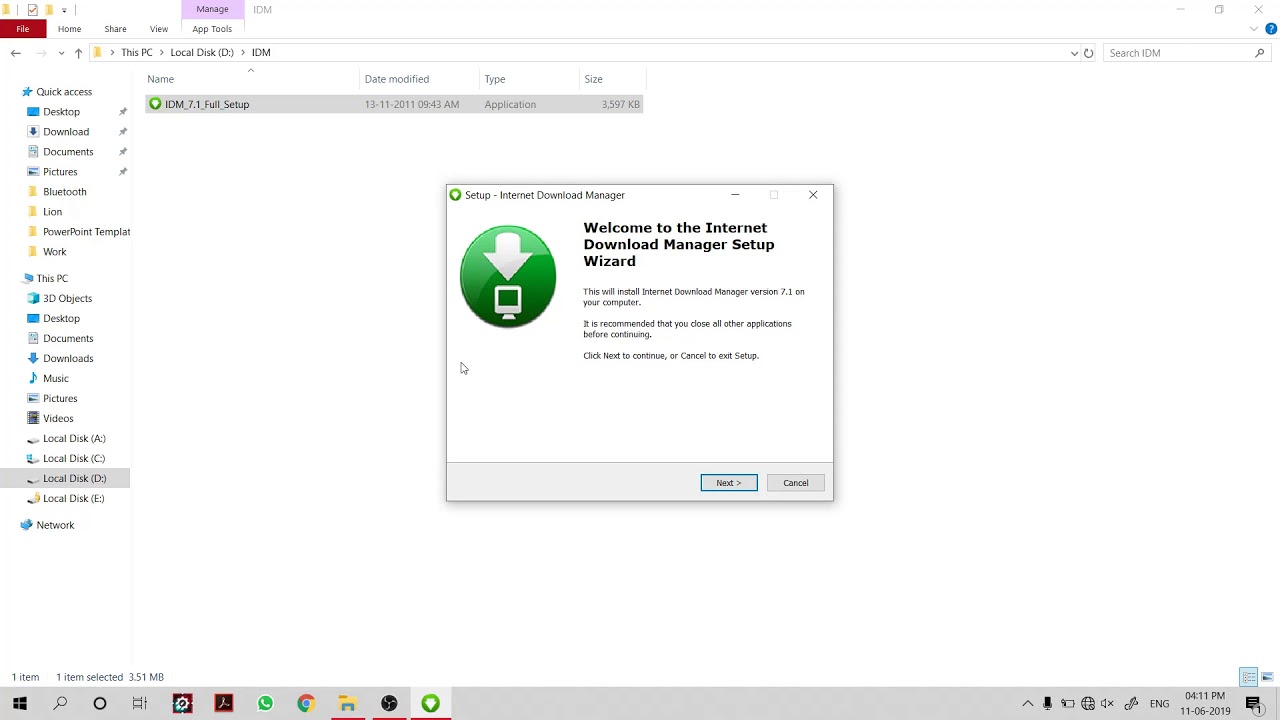Switch to the Share ribbon tab

point(115,29)
